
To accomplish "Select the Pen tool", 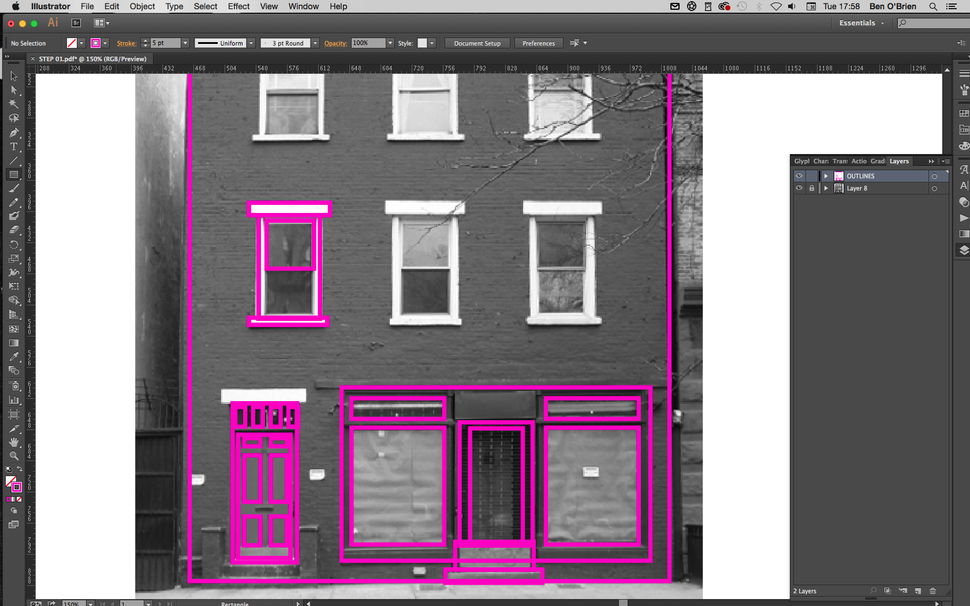I will point(14,133).
